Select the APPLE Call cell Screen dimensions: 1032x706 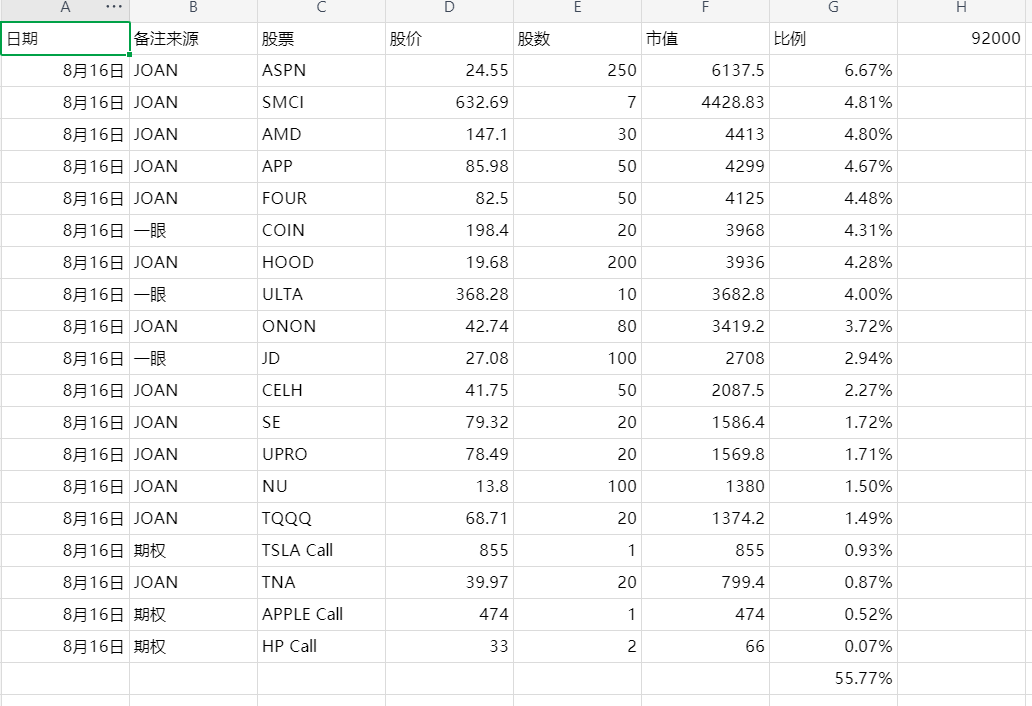tap(321, 615)
